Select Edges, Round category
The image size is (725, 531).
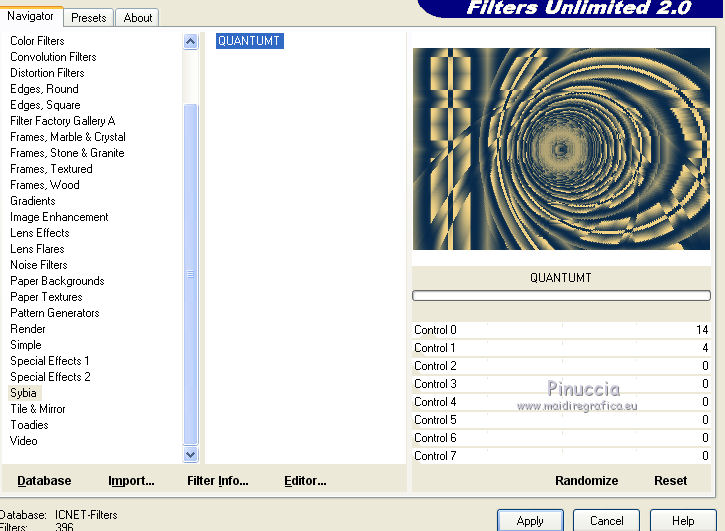coord(44,89)
